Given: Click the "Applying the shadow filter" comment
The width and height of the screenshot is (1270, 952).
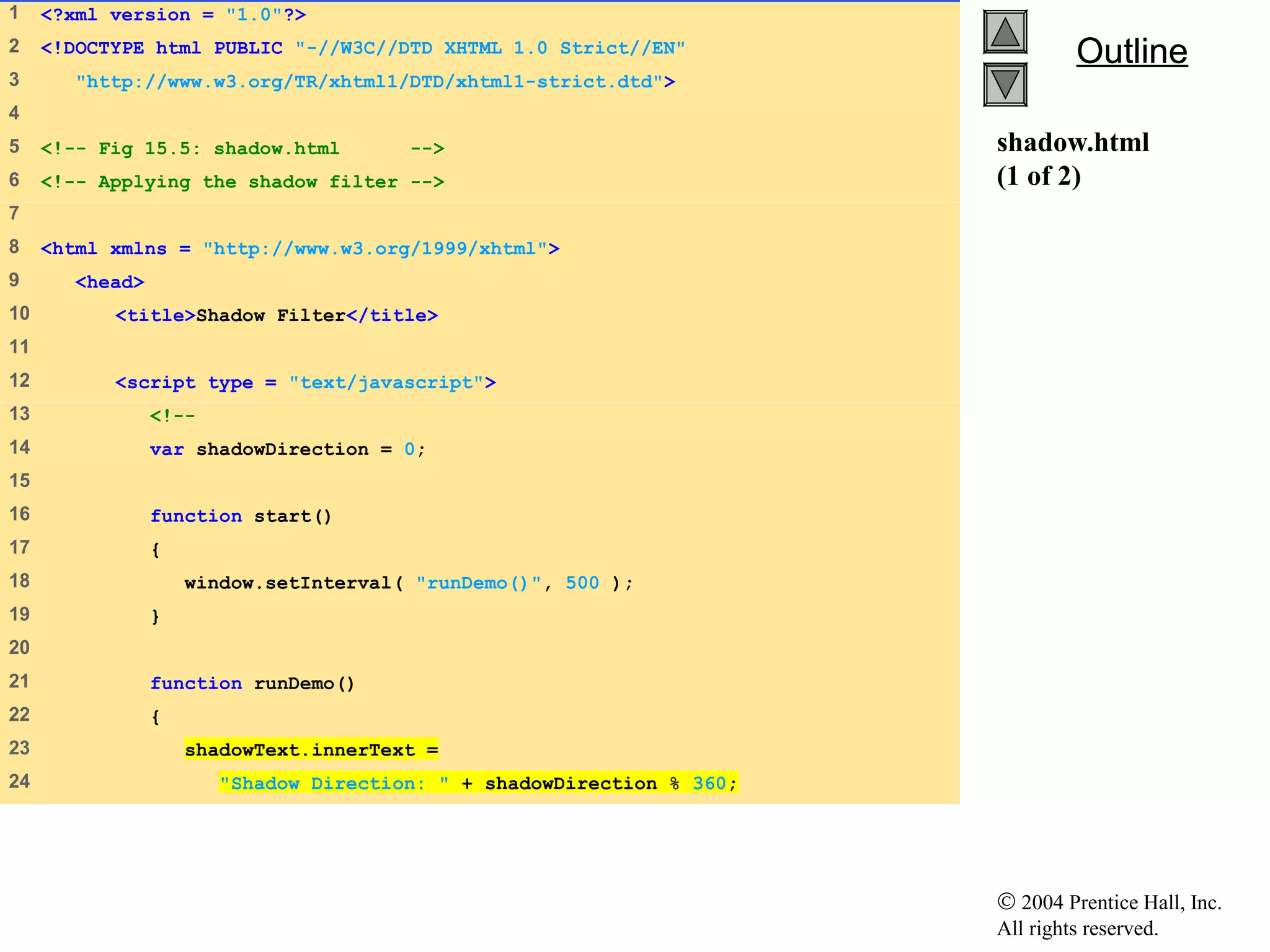Looking at the screenshot, I should tap(242, 182).
